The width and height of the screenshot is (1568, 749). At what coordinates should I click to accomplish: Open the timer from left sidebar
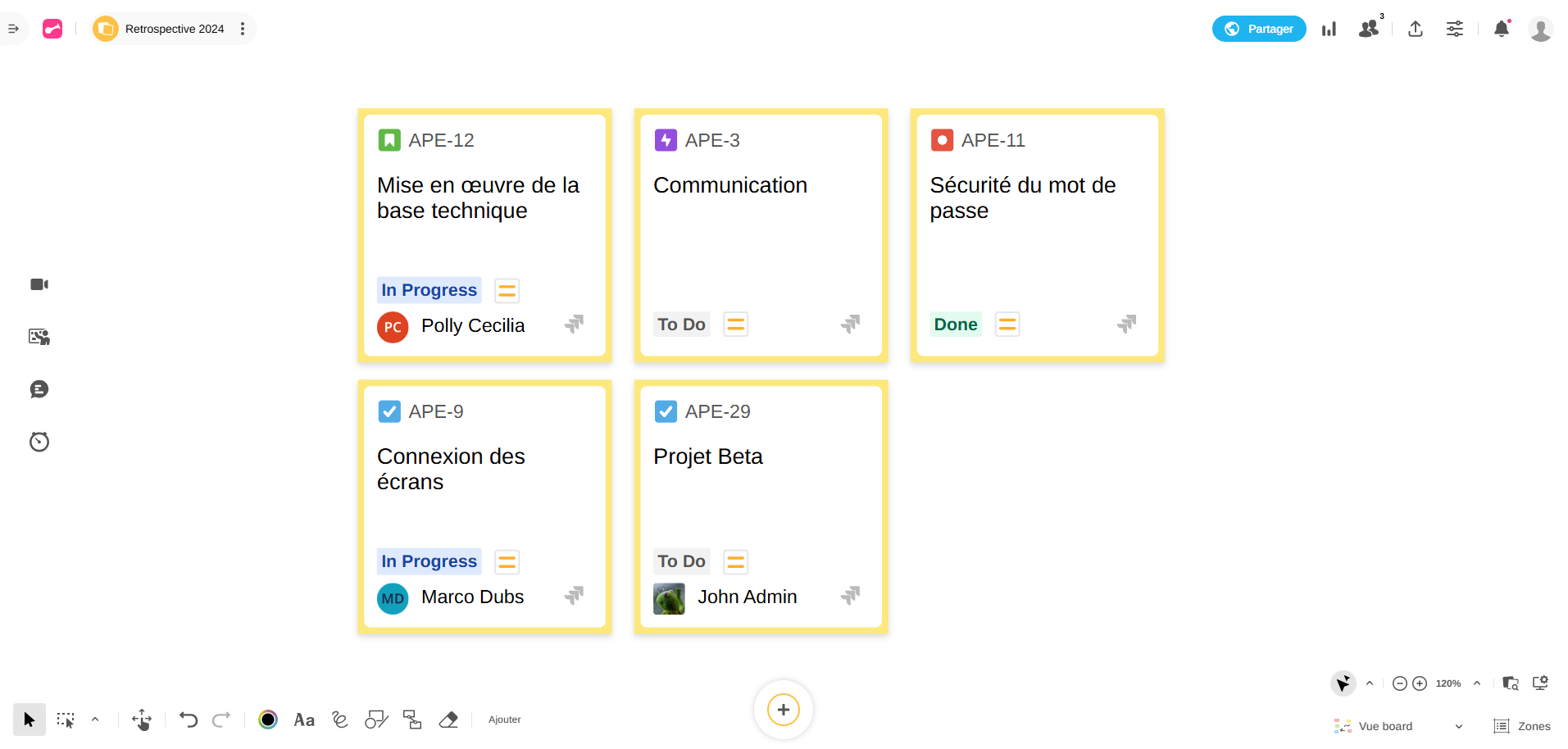click(39, 442)
